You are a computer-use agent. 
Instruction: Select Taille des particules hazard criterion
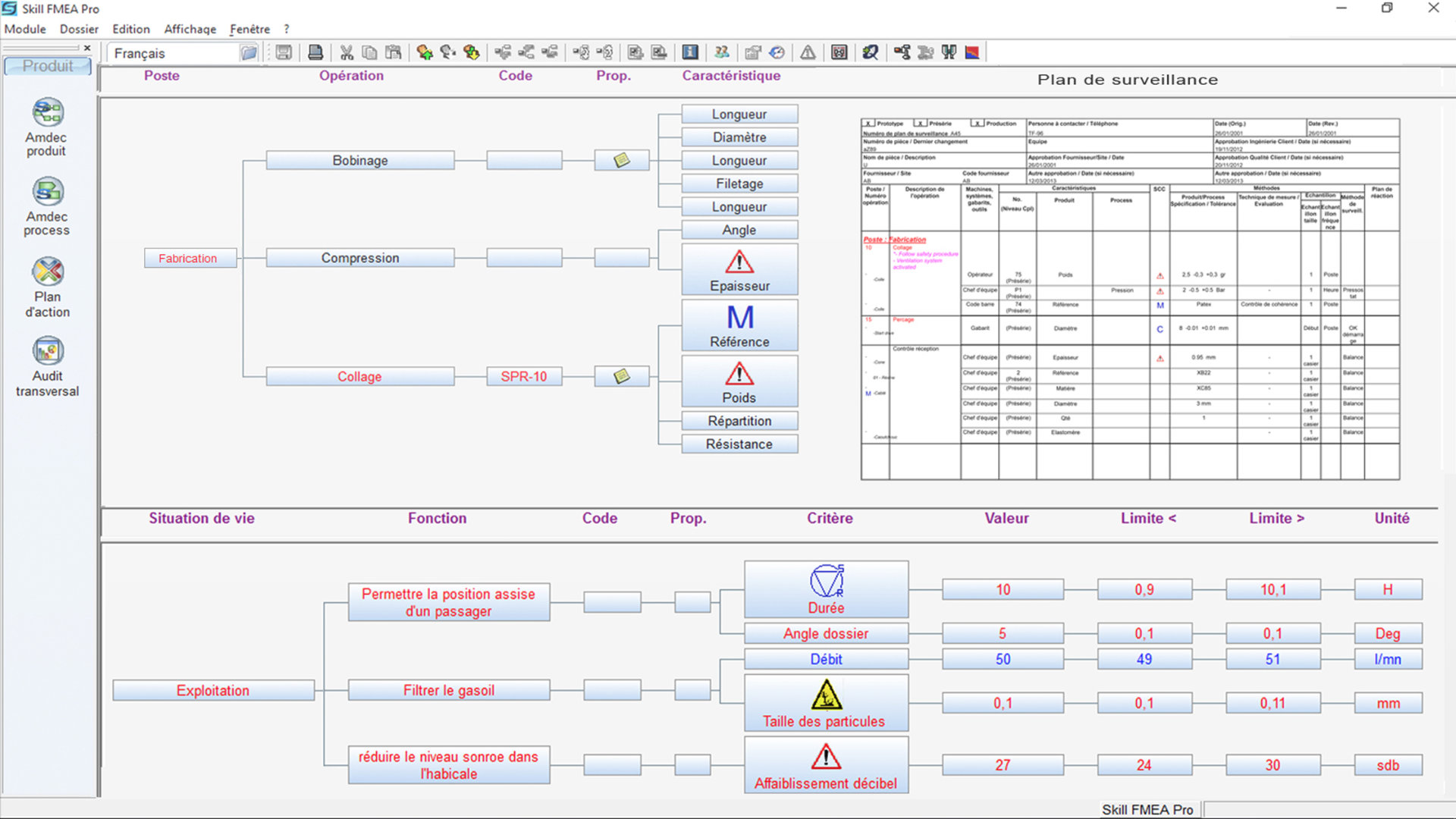coord(826,703)
